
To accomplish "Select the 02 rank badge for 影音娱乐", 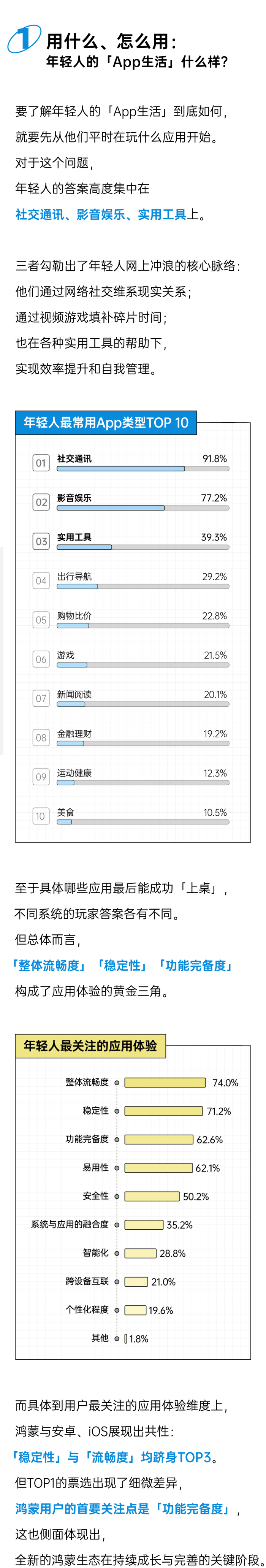I will tap(41, 502).
